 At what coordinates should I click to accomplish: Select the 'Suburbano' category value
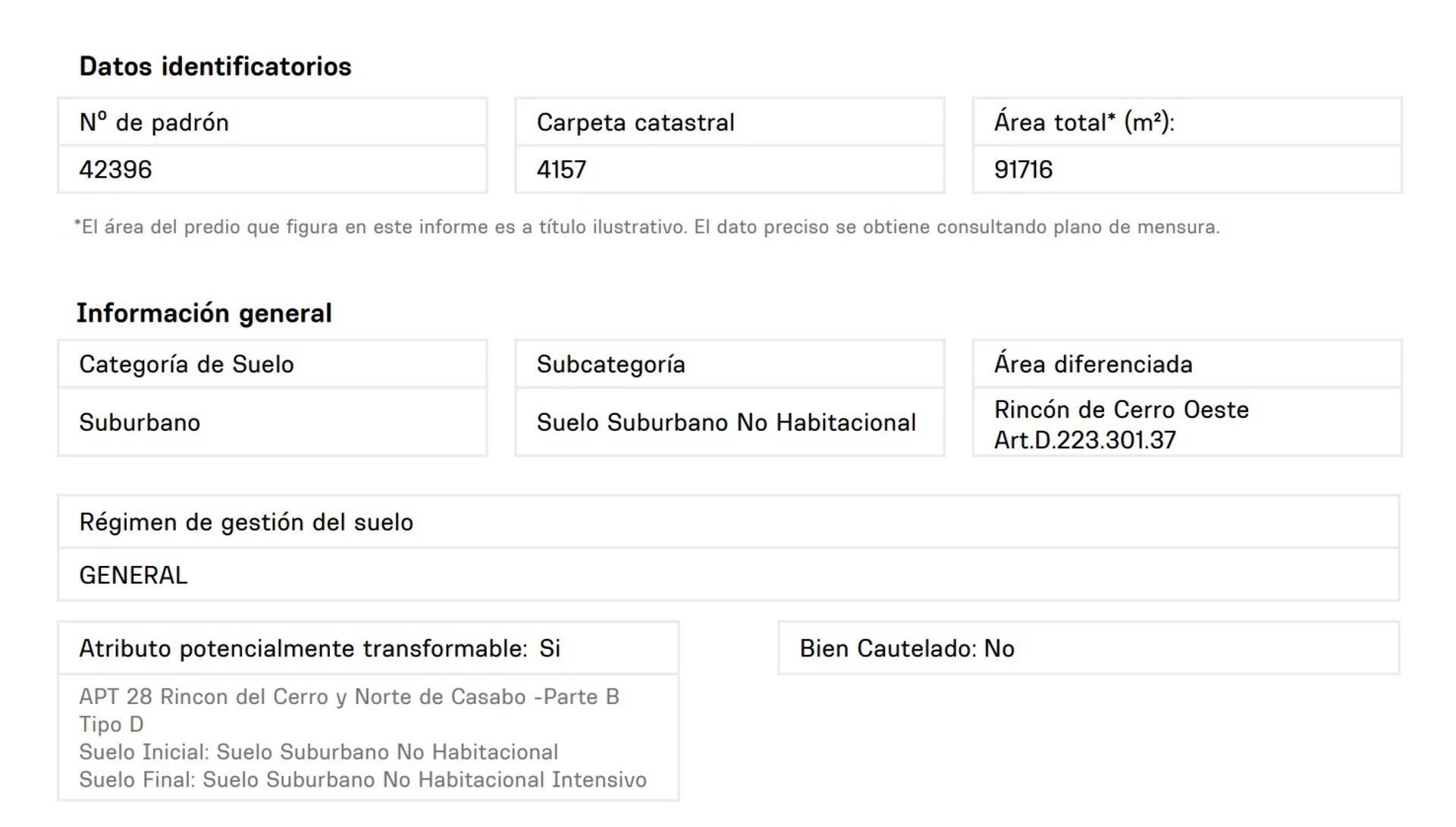click(x=140, y=423)
